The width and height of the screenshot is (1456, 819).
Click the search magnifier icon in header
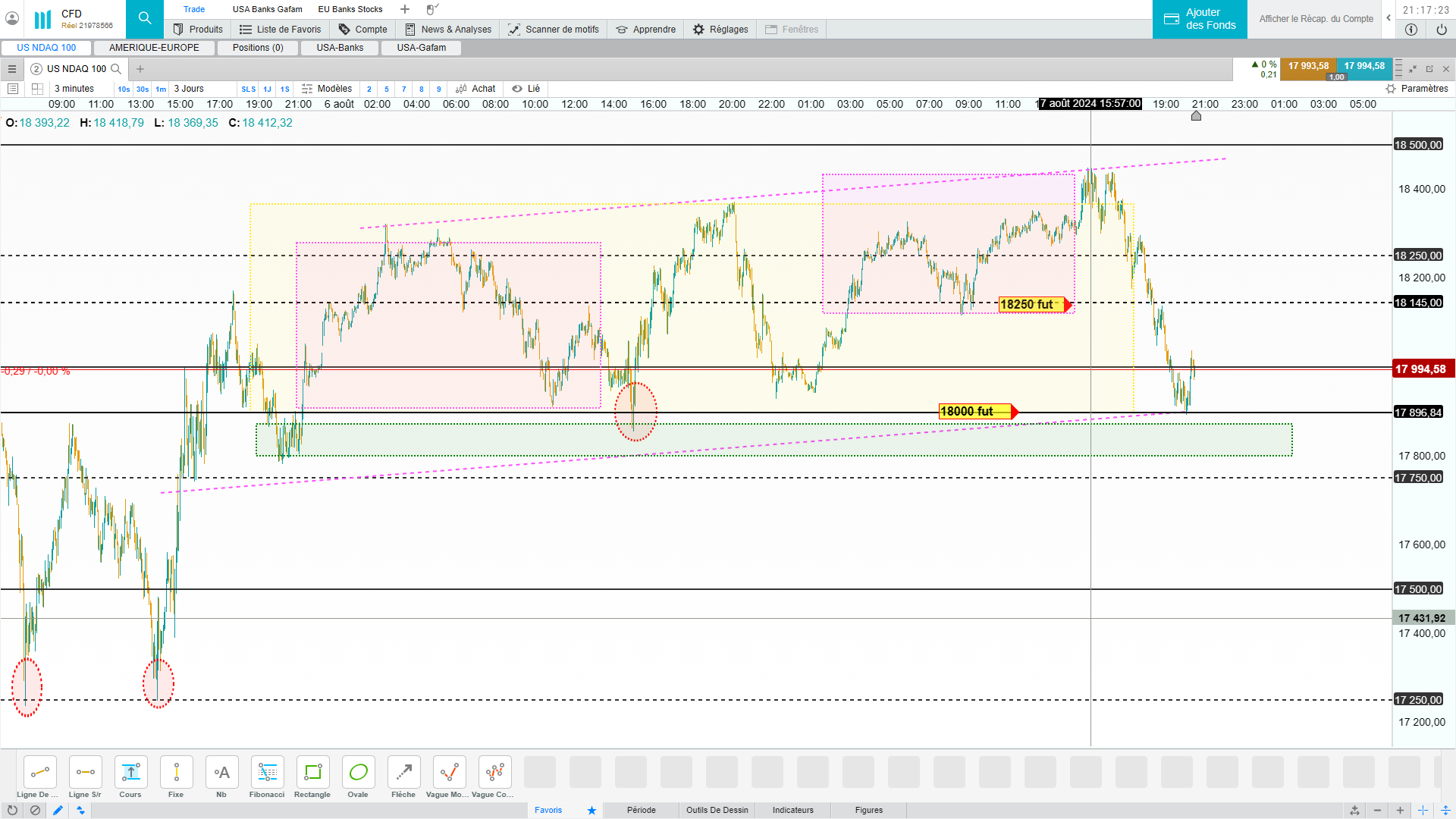[x=145, y=19]
